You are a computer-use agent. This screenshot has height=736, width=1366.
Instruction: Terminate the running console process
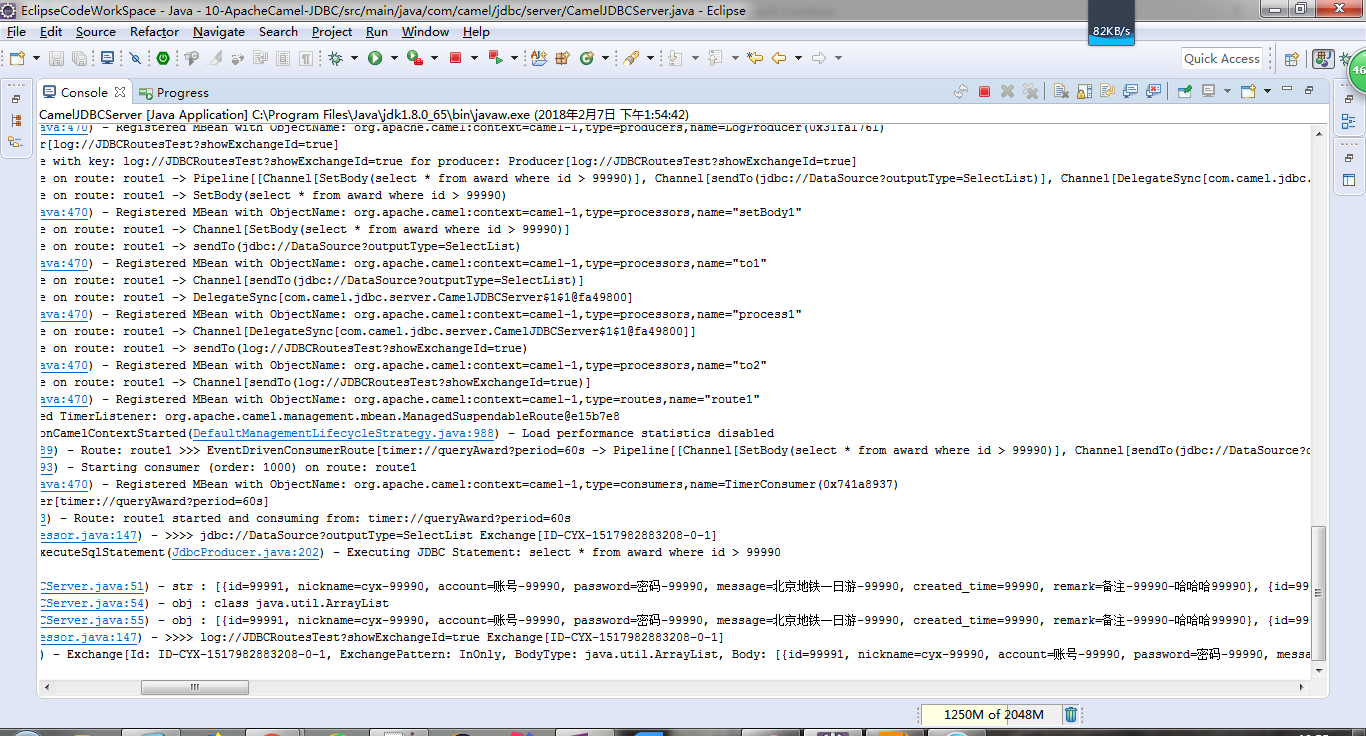pyautogui.click(x=984, y=91)
